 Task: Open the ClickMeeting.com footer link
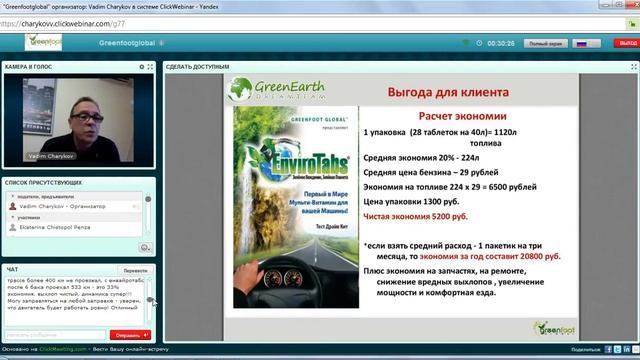63,349
